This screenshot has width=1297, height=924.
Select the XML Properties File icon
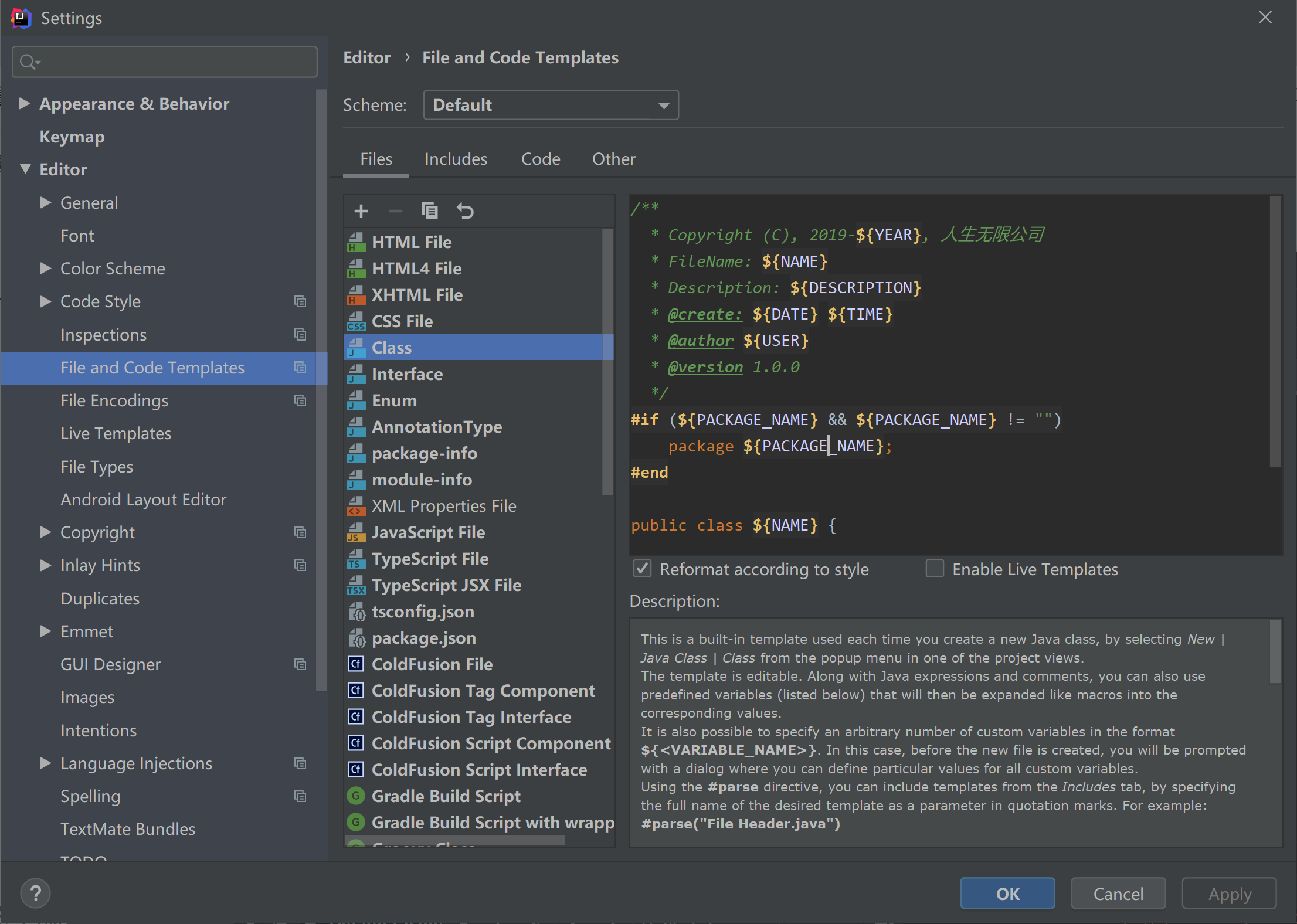(x=356, y=506)
